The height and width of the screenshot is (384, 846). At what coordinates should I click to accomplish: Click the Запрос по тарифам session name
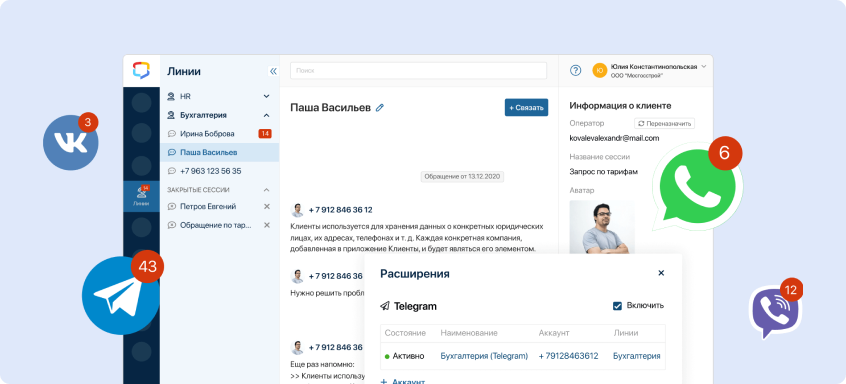click(604, 172)
